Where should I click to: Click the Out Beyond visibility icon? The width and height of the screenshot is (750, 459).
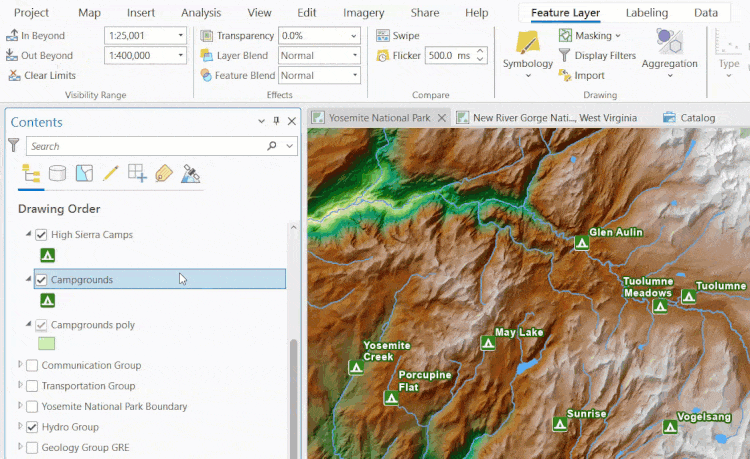coord(12,55)
